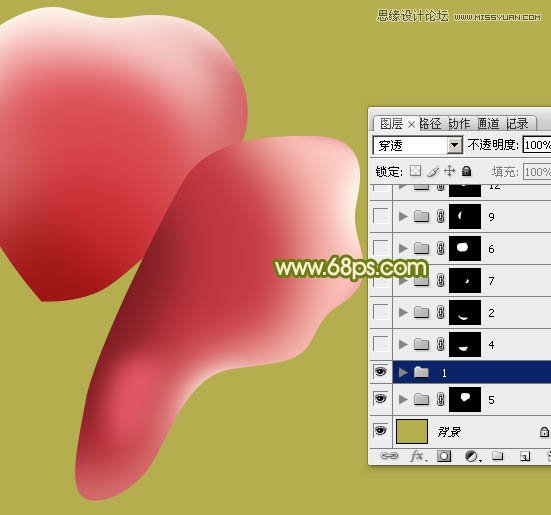Click folder icon of group 4
Viewport: 551px width, 515px height.
pos(421,344)
